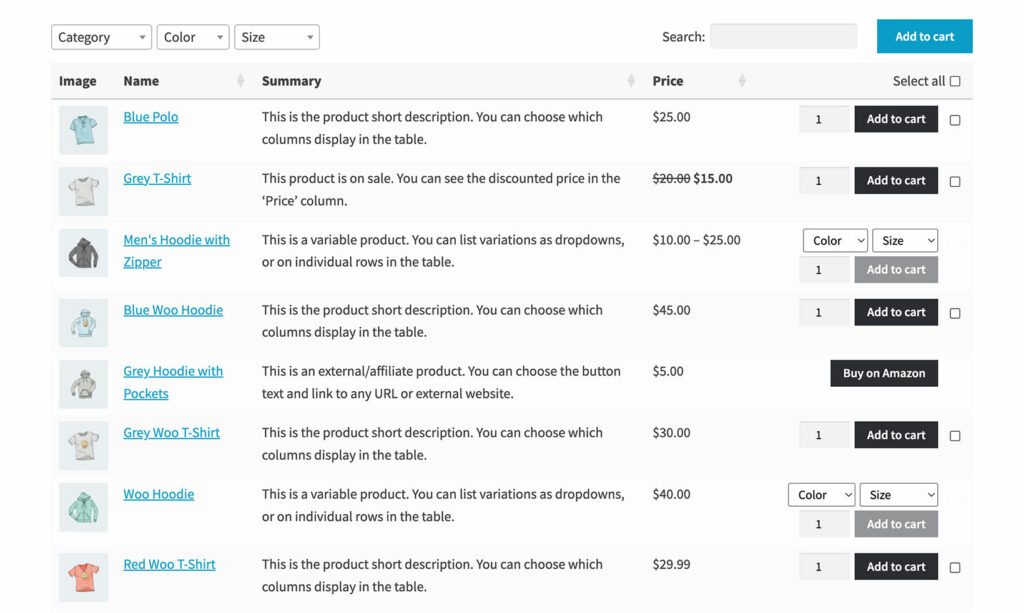Open the Woo Hoodie Color dropdown
This screenshot has width=1024, height=613.
click(x=822, y=495)
